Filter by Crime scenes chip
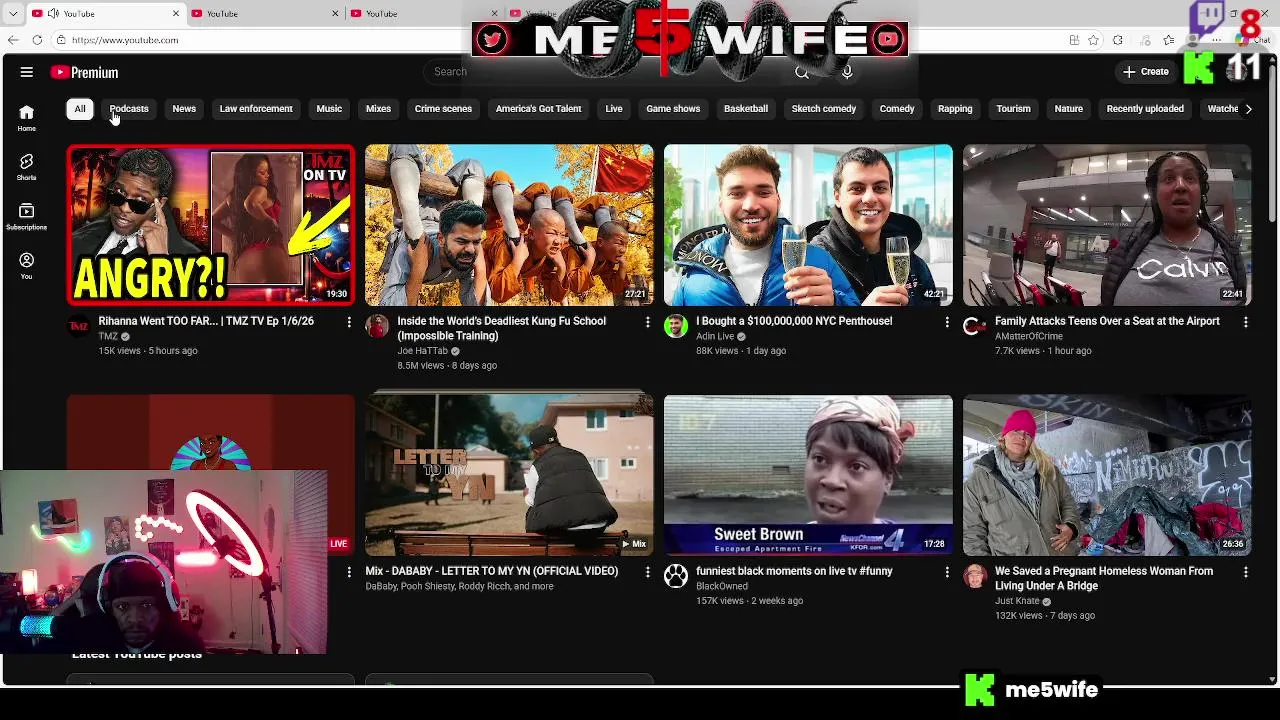This screenshot has width=1280, height=720. 443,109
